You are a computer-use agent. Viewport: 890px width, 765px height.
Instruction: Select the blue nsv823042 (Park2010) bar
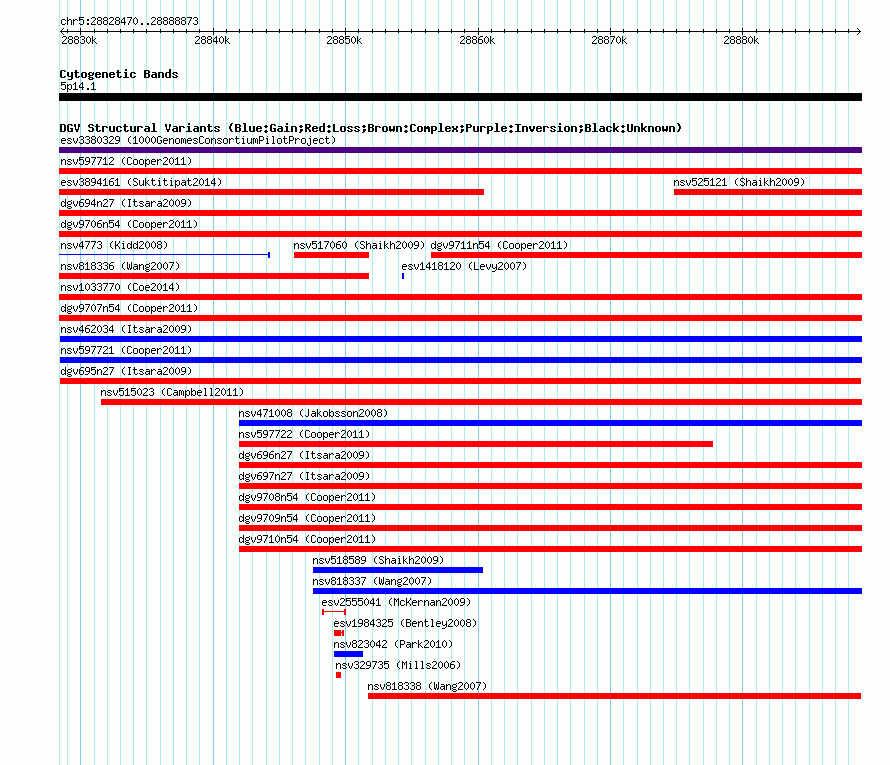349,654
